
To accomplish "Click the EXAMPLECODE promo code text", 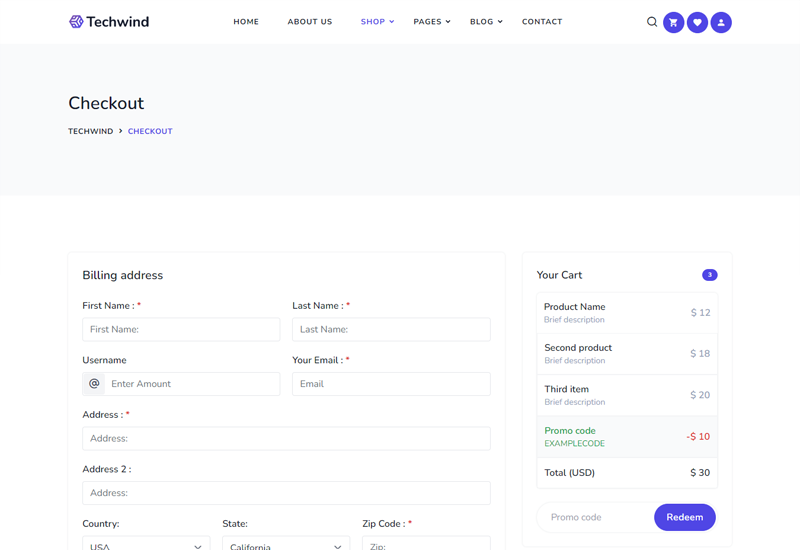I will coord(574,443).
